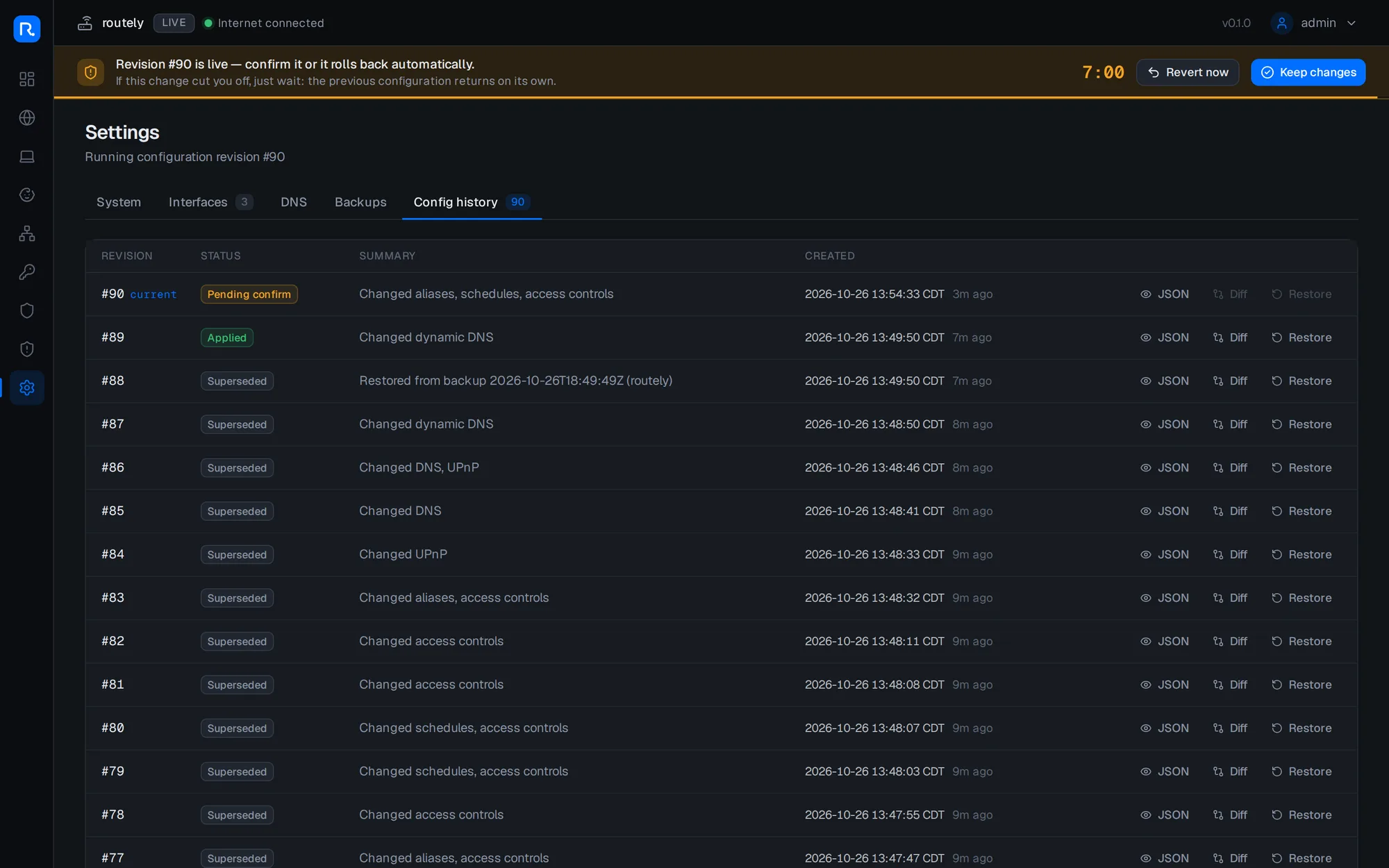Open the laptop devices icon in sidebar

click(26, 156)
